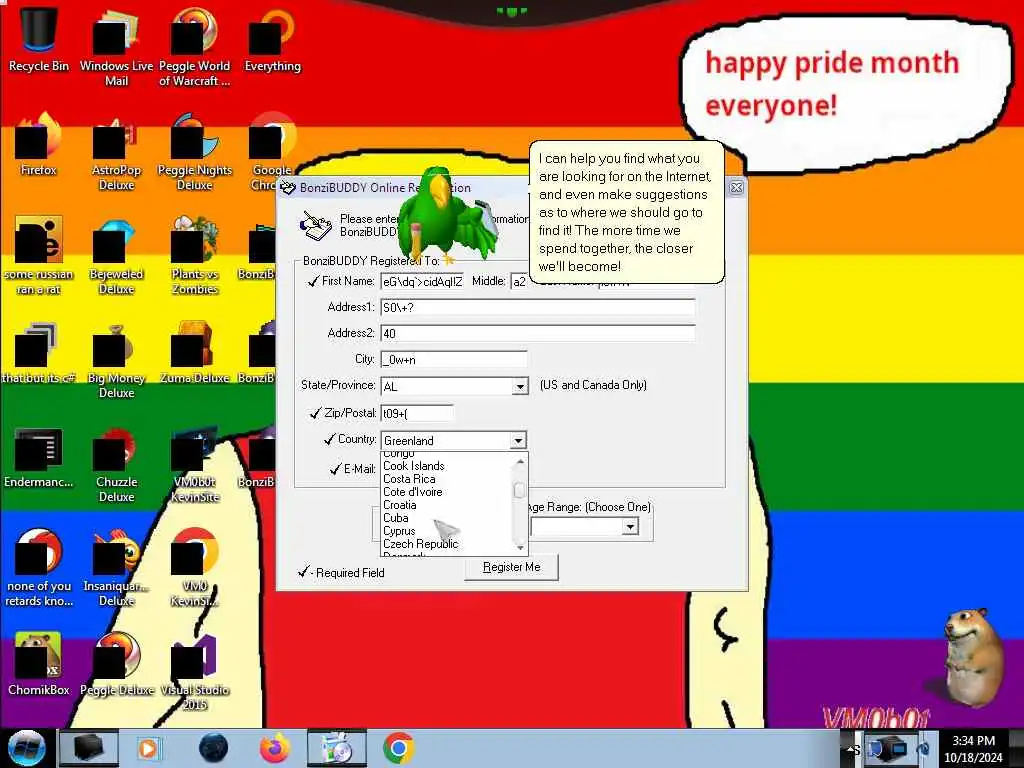Click the Zip/Postal input field
Viewport: 1024px width, 768px height.
click(x=417, y=413)
